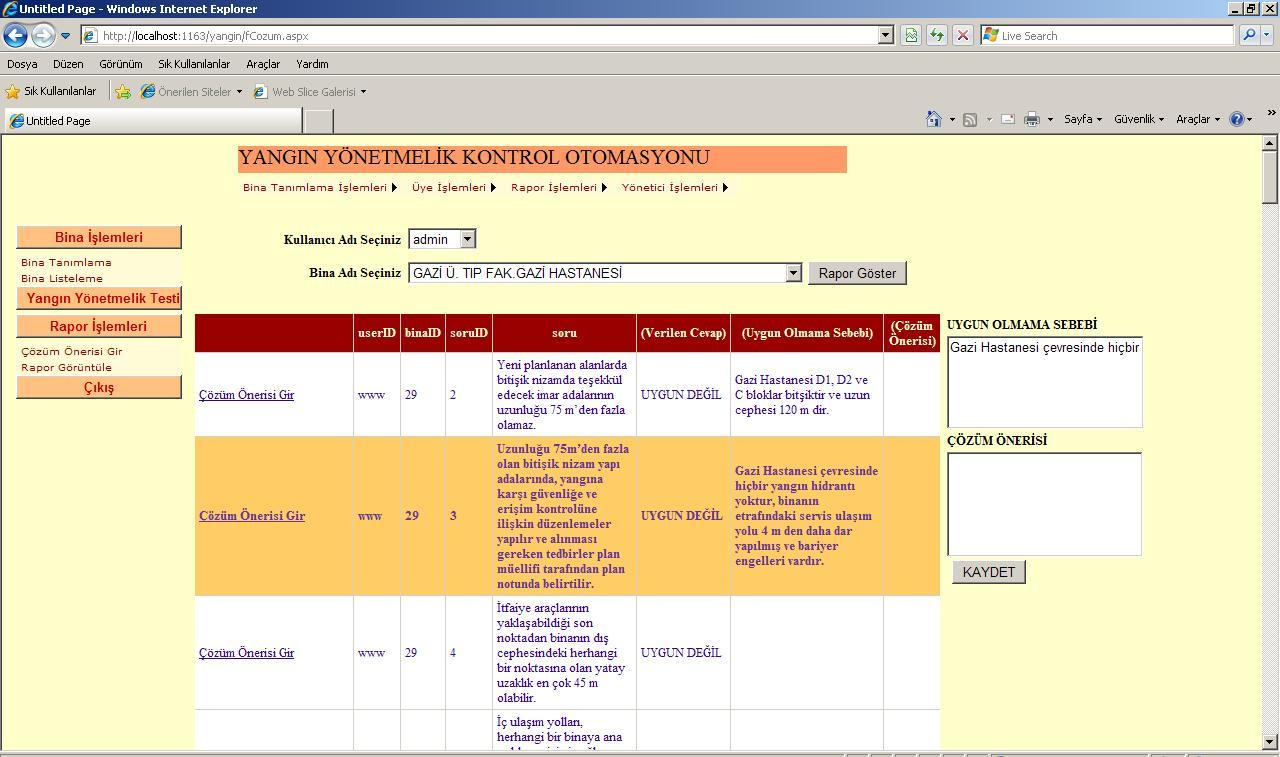Click the Internet Explorer title bar icon
This screenshot has height=757, width=1280.
coord(9,9)
